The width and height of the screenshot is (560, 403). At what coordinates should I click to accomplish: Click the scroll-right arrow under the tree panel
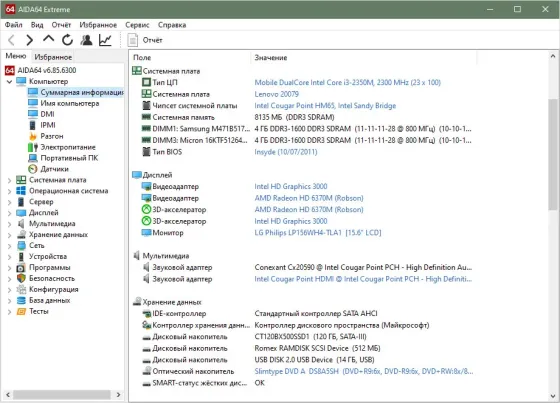[118, 395]
